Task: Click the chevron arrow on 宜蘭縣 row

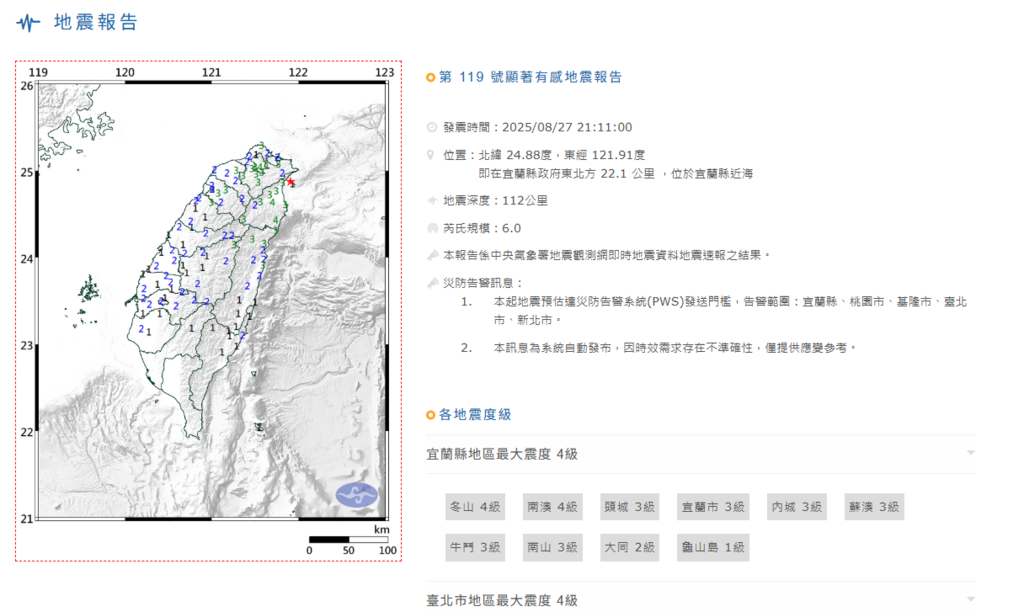Action: [969, 454]
